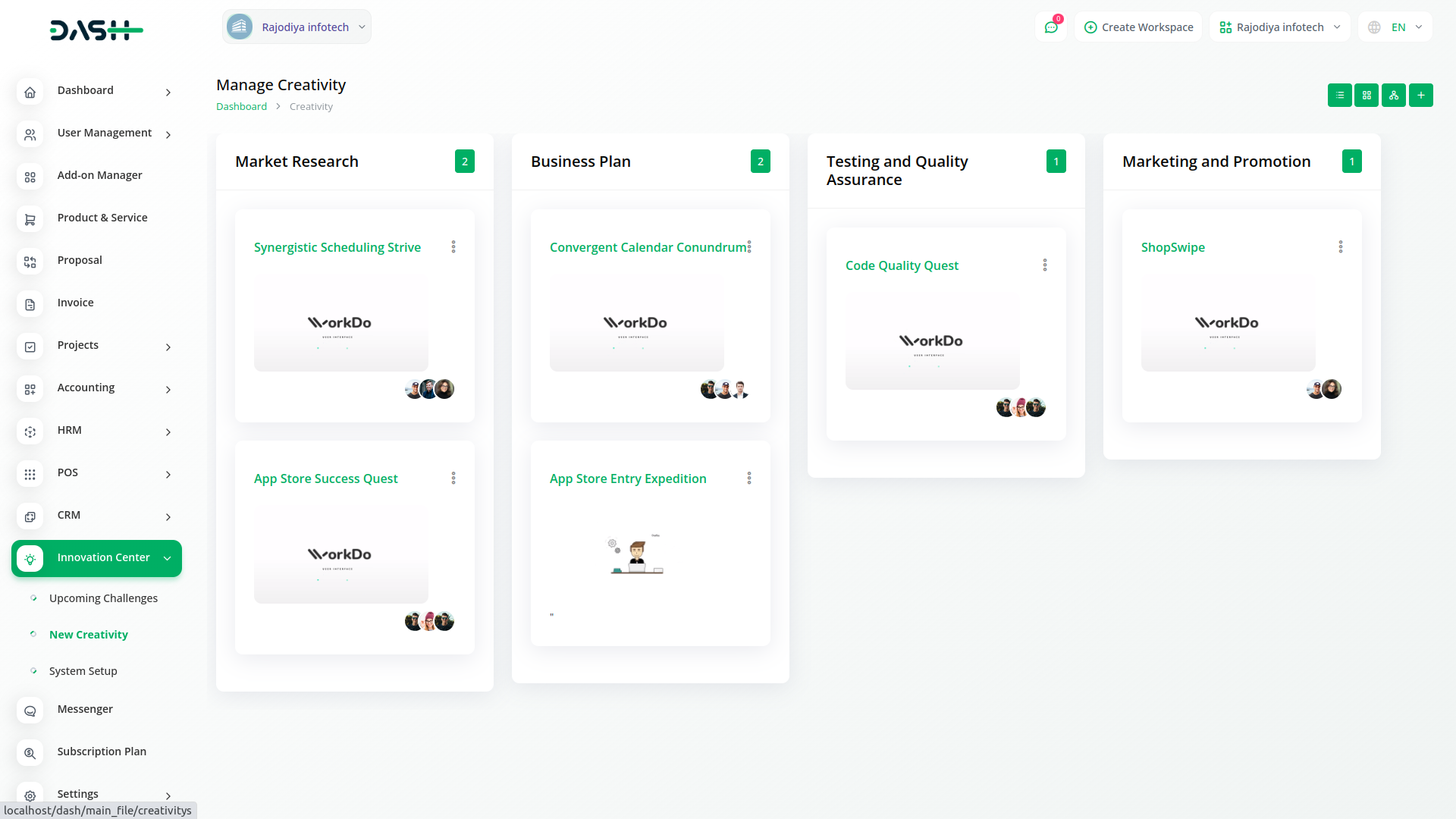Click the plus icon to add creativity
The width and height of the screenshot is (1456, 819).
[1421, 96]
